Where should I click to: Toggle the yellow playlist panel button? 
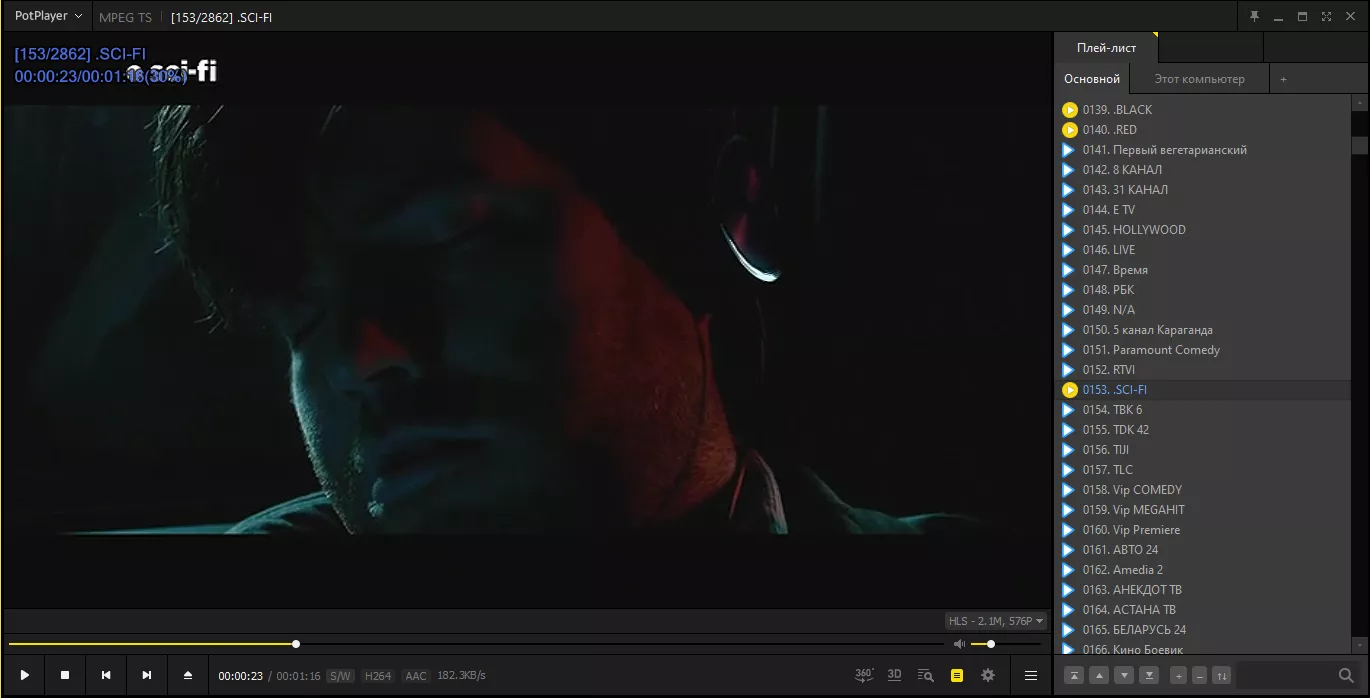coord(957,675)
